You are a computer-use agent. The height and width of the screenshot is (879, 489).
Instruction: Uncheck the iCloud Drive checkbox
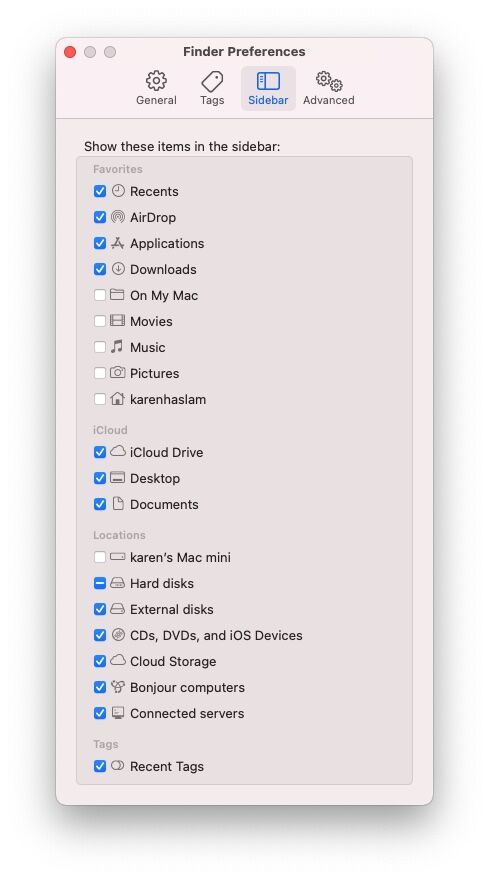(x=100, y=452)
